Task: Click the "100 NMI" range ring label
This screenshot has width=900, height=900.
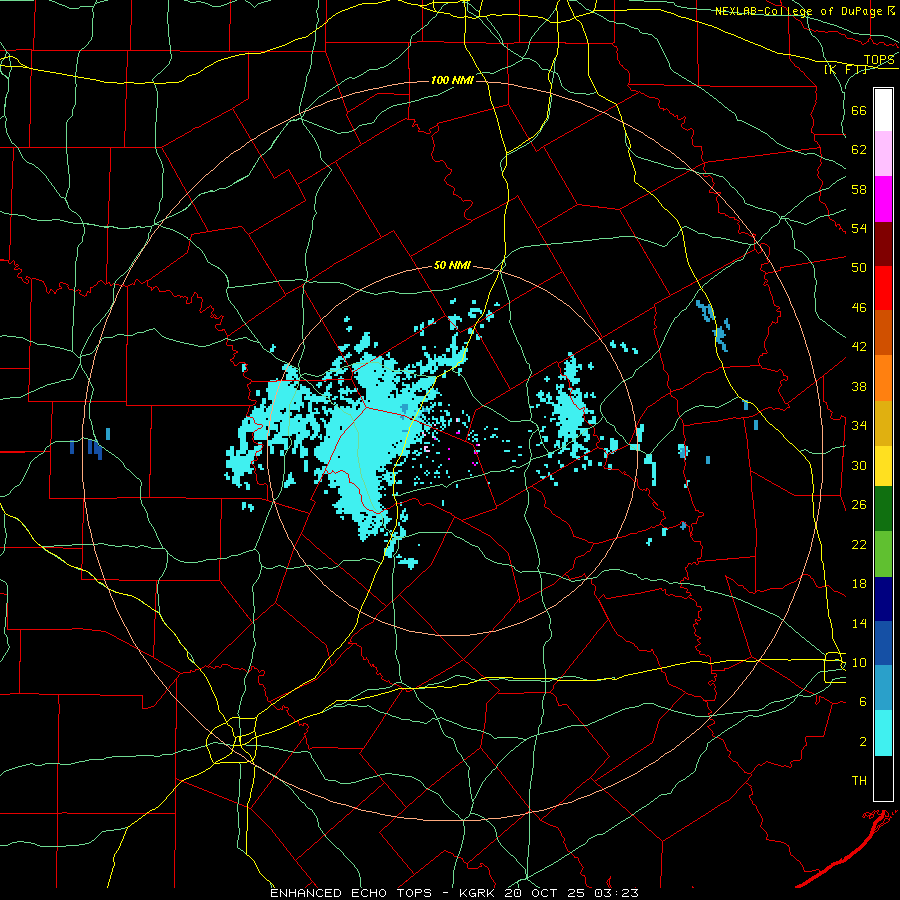Action: (452, 80)
